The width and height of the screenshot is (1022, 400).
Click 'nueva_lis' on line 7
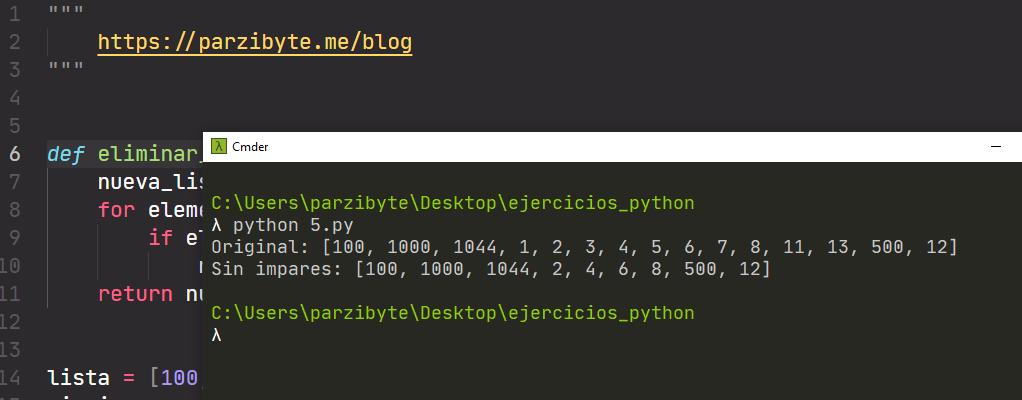[x=150, y=183]
